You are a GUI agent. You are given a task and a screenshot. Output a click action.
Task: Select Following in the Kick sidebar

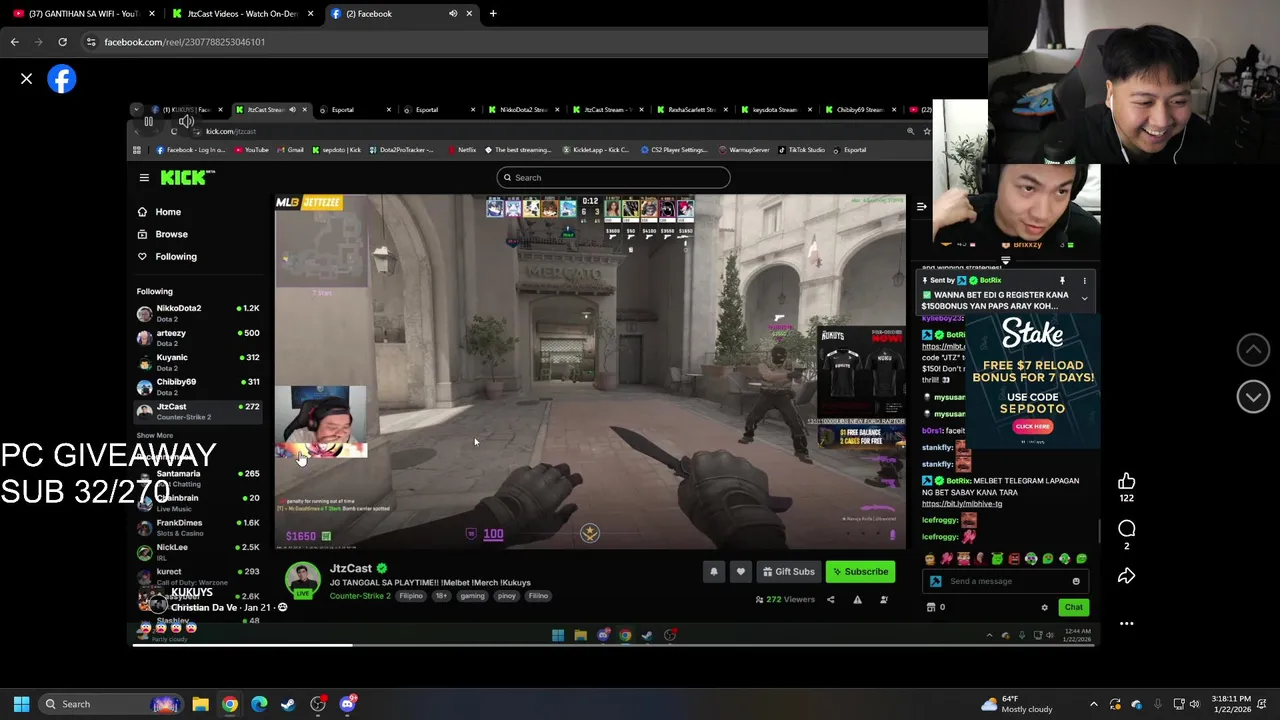point(176,257)
